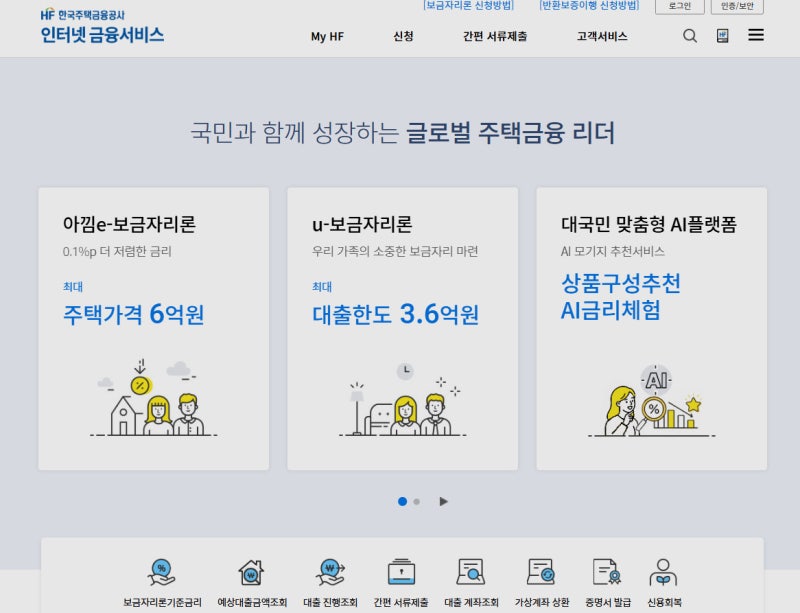Click the 주택가격 6억원 text

coord(134,314)
